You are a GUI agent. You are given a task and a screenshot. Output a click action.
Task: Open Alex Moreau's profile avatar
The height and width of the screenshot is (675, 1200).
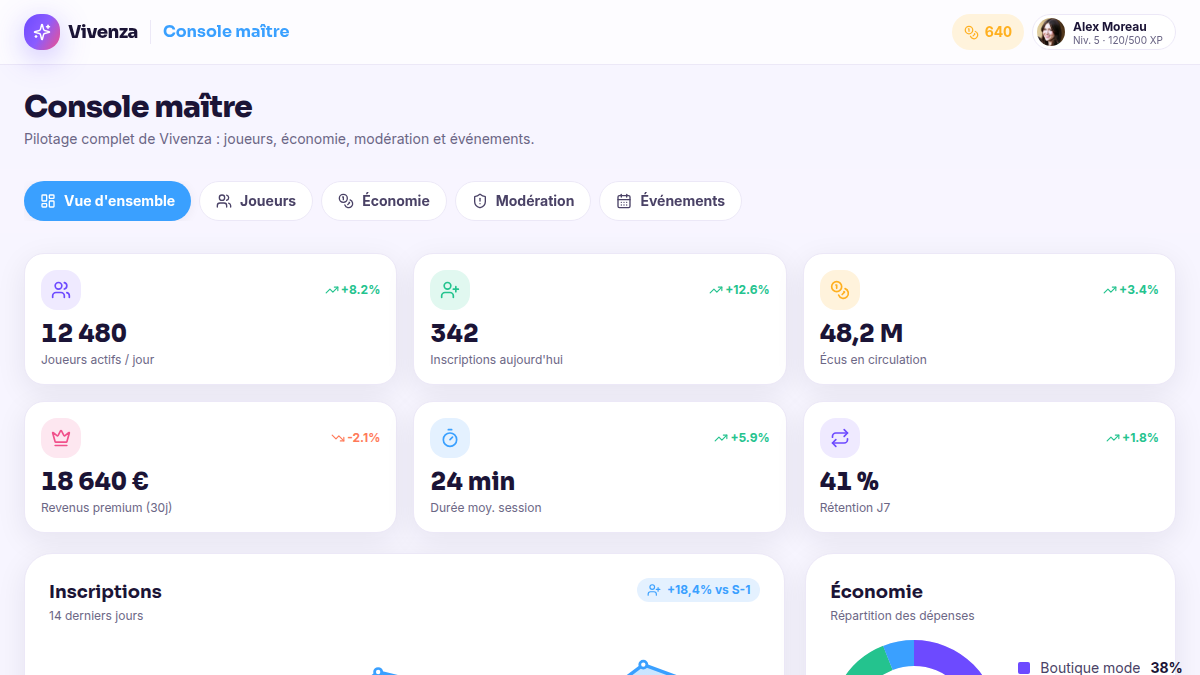coord(1051,32)
